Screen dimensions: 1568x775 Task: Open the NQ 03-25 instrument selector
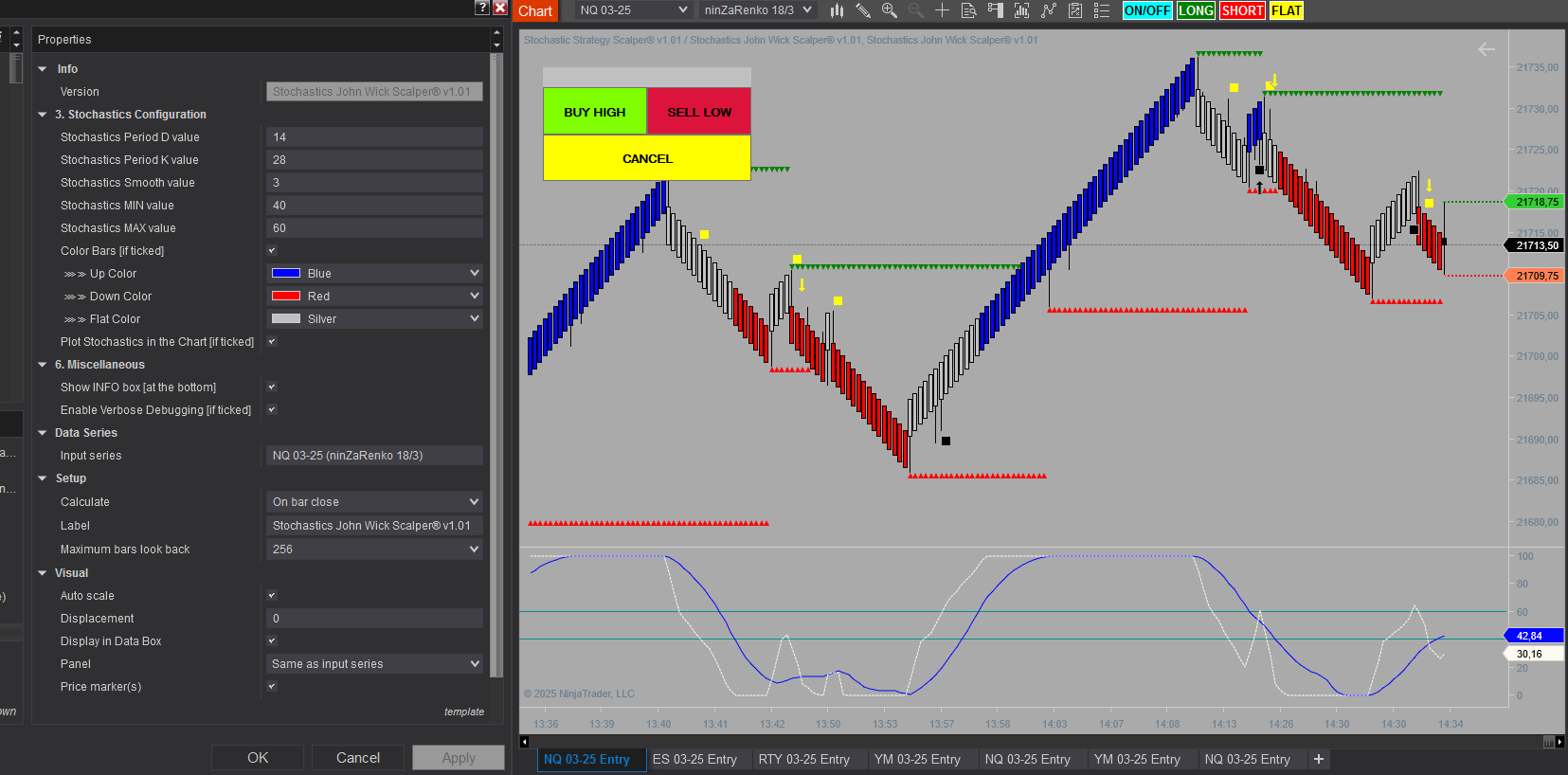[x=633, y=10]
